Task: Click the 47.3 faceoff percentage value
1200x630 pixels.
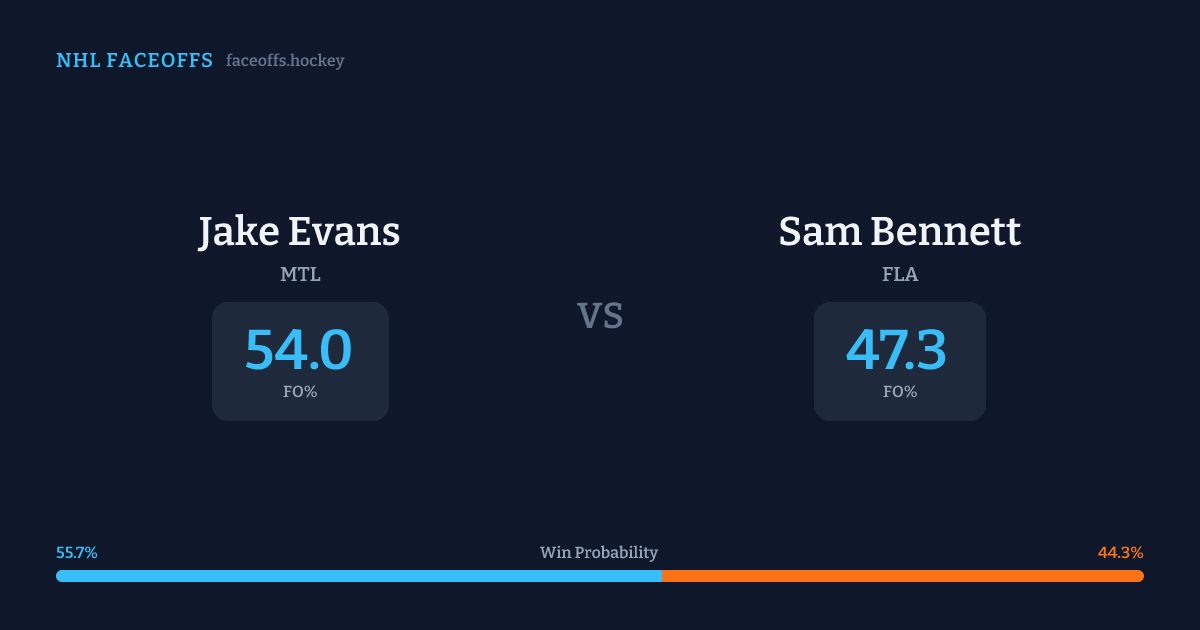Action: click(x=897, y=350)
